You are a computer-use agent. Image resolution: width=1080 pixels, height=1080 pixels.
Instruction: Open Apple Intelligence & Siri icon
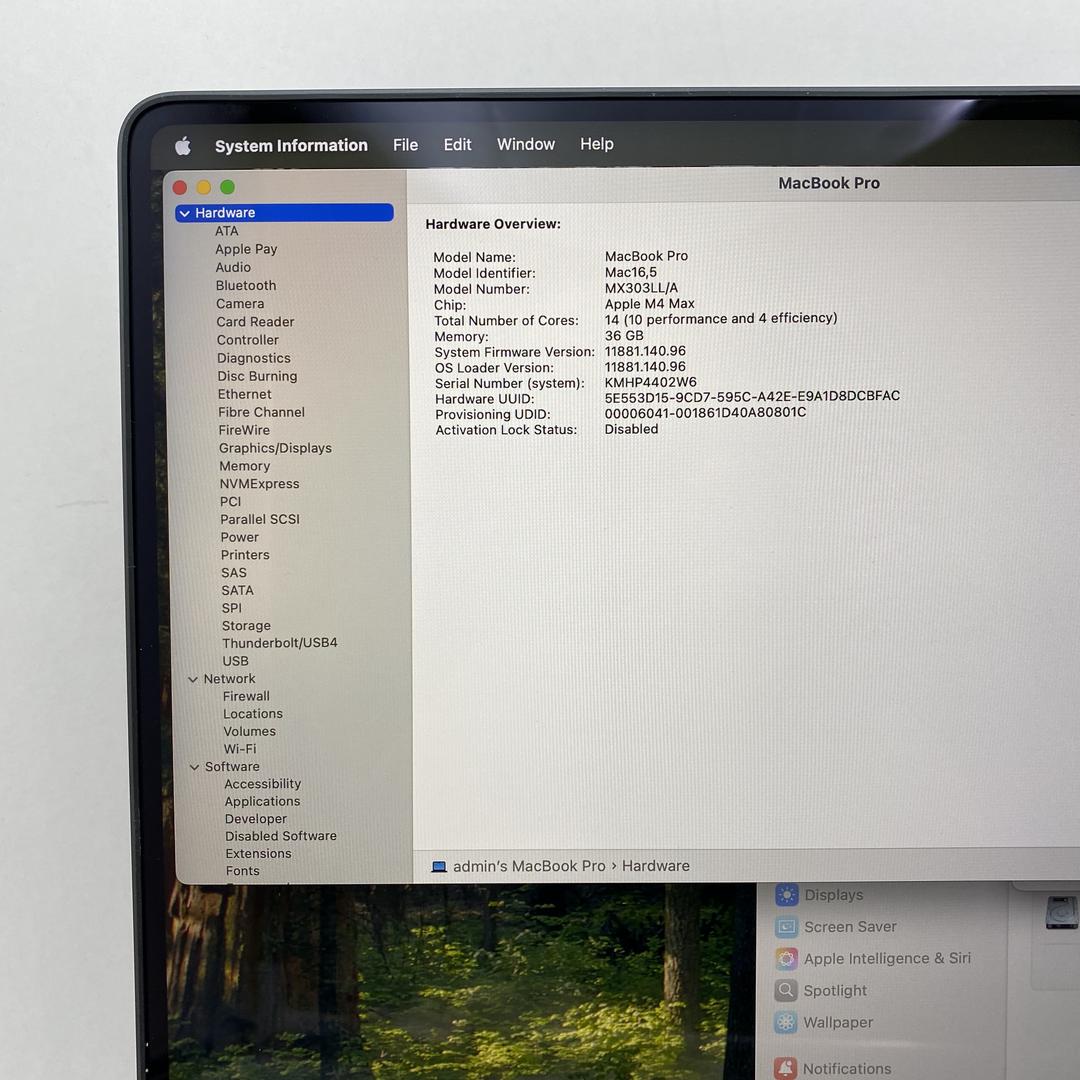[787, 959]
